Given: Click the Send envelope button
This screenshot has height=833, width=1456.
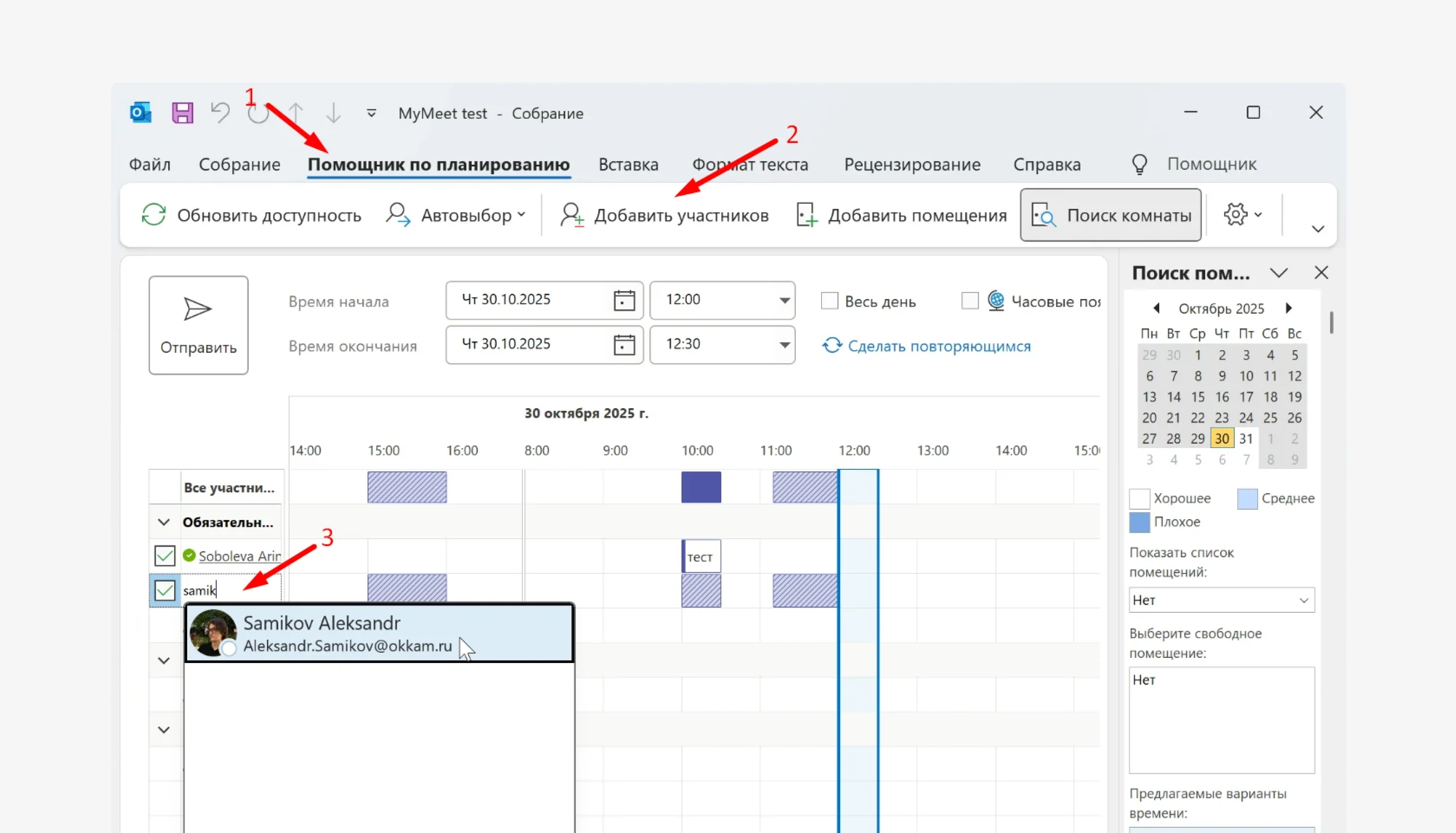Looking at the screenshot, I should point(198,325).
